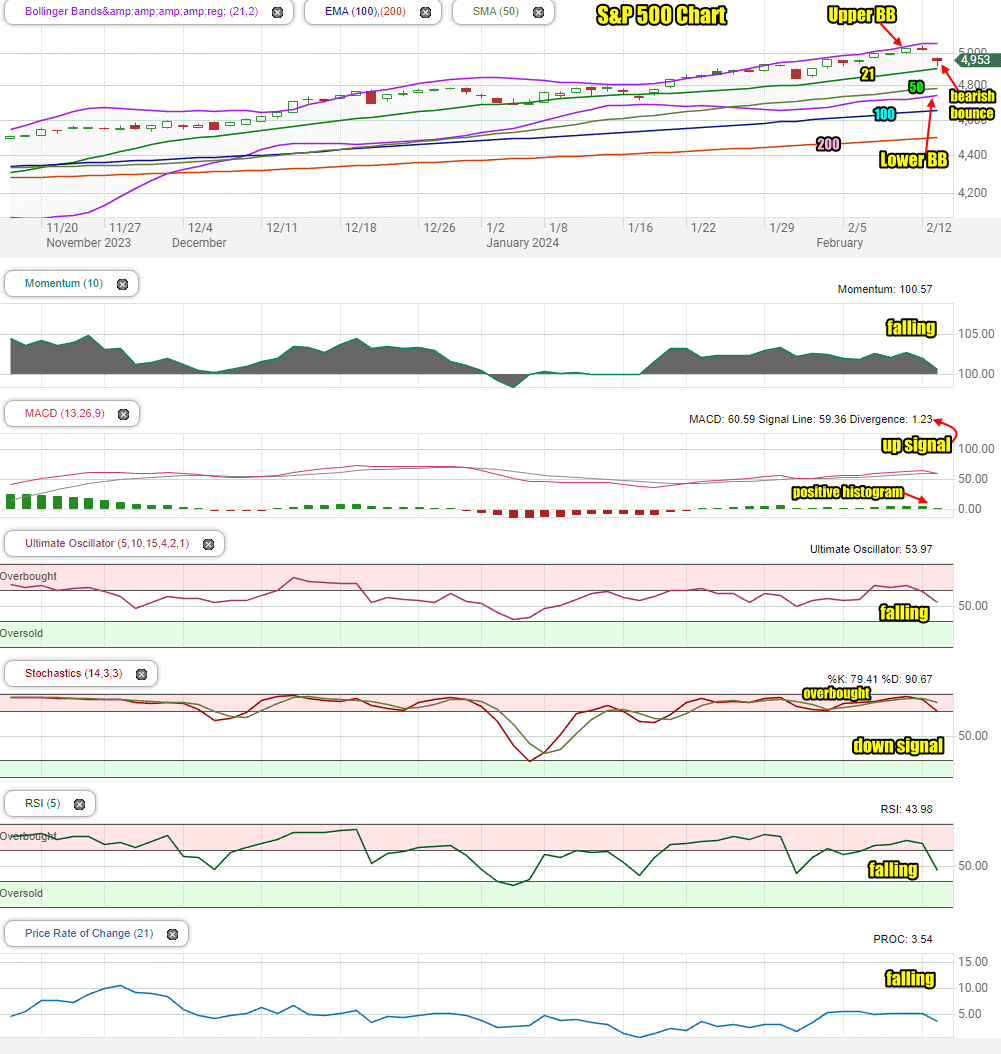
Task: Open Ultimate Oscillator indicator label
Action: click(107, 543)
